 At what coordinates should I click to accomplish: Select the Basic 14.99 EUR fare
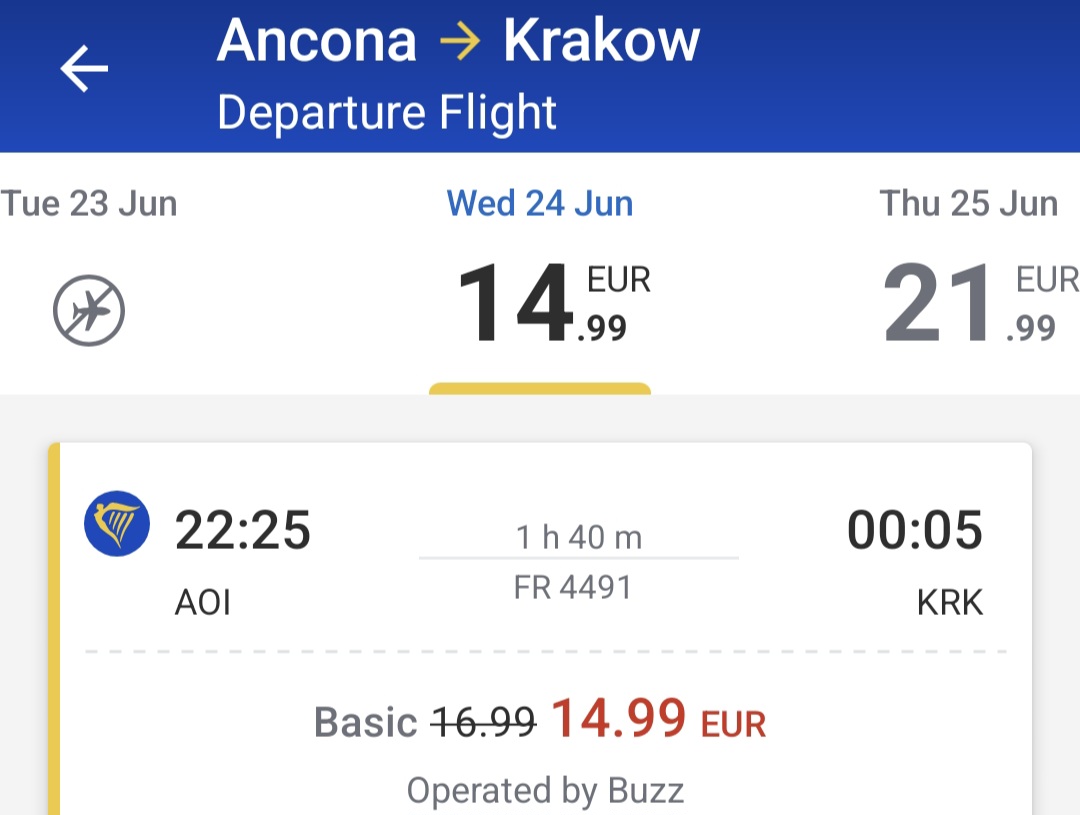(x=540, y=721)
